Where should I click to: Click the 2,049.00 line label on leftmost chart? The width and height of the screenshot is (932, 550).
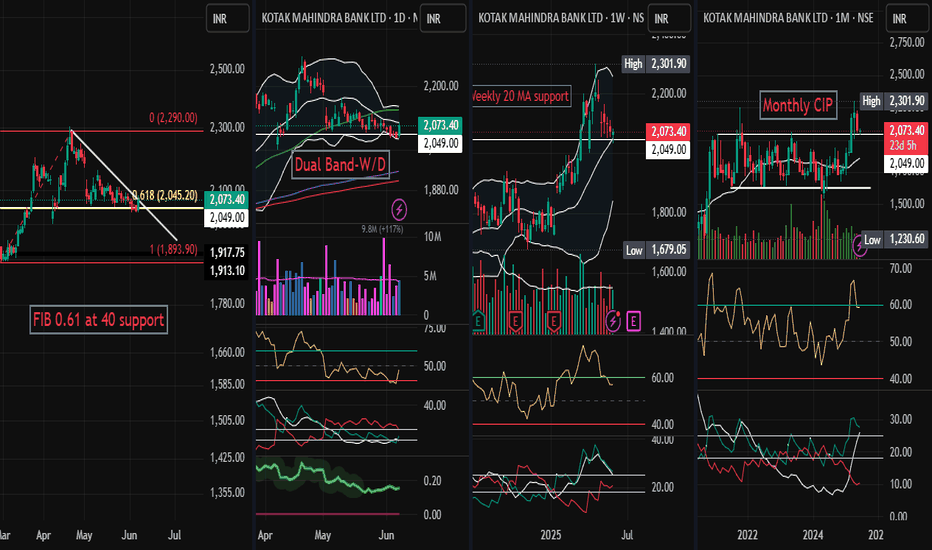(x=226, y=218)
